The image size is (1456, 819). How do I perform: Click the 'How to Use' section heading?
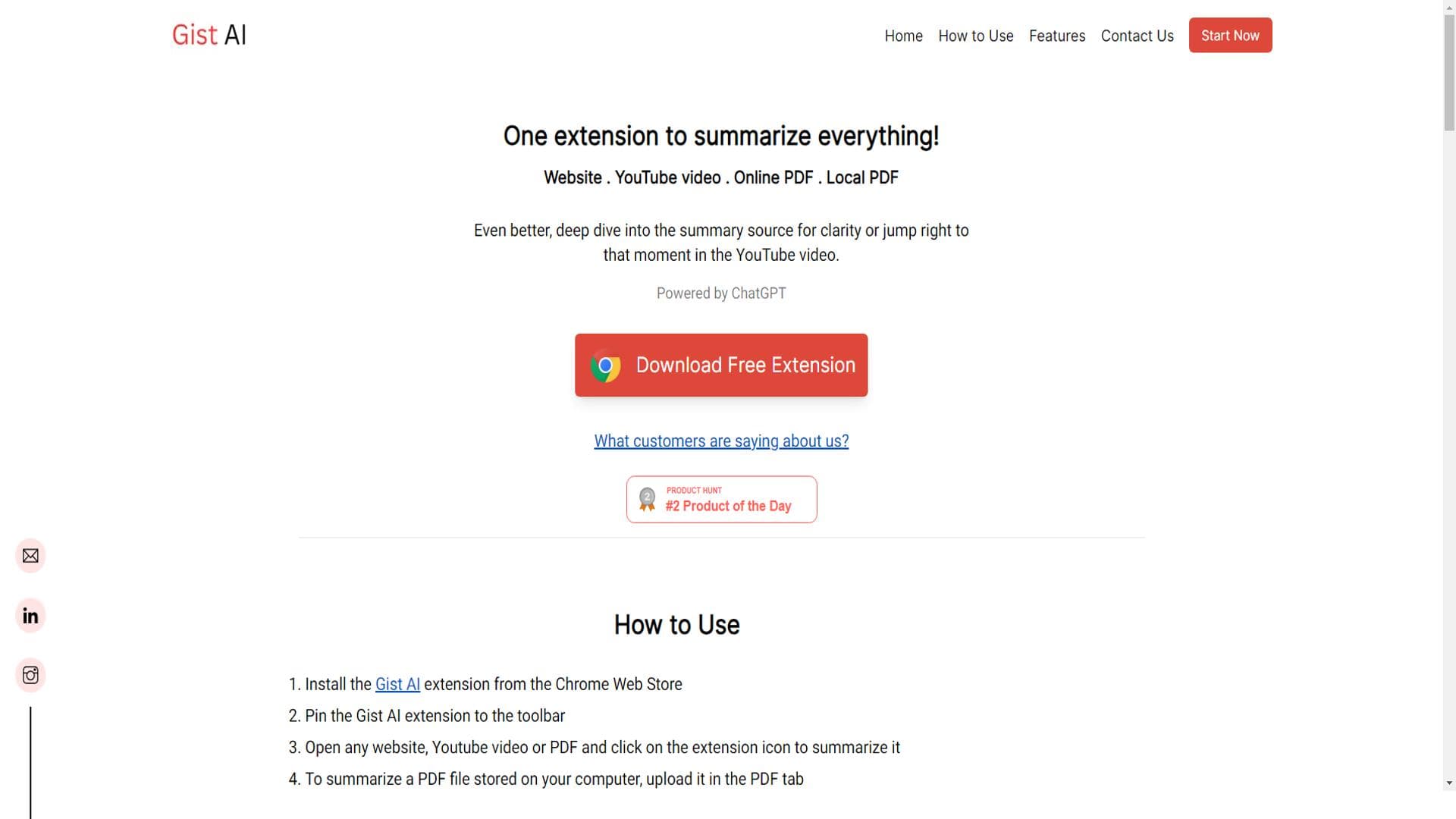point(676,625)
